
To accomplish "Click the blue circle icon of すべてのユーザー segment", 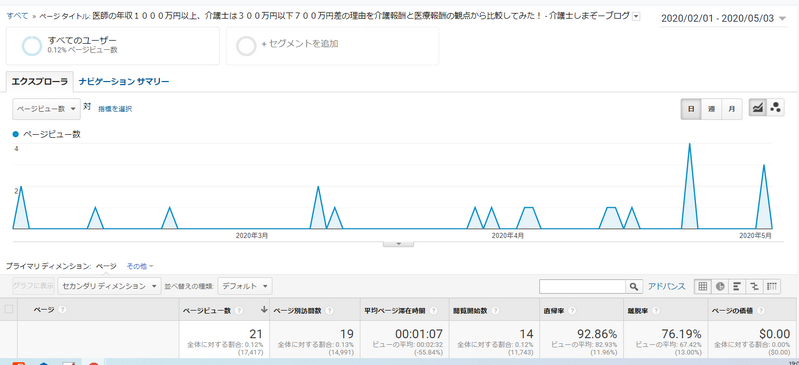I will [32, 45].
